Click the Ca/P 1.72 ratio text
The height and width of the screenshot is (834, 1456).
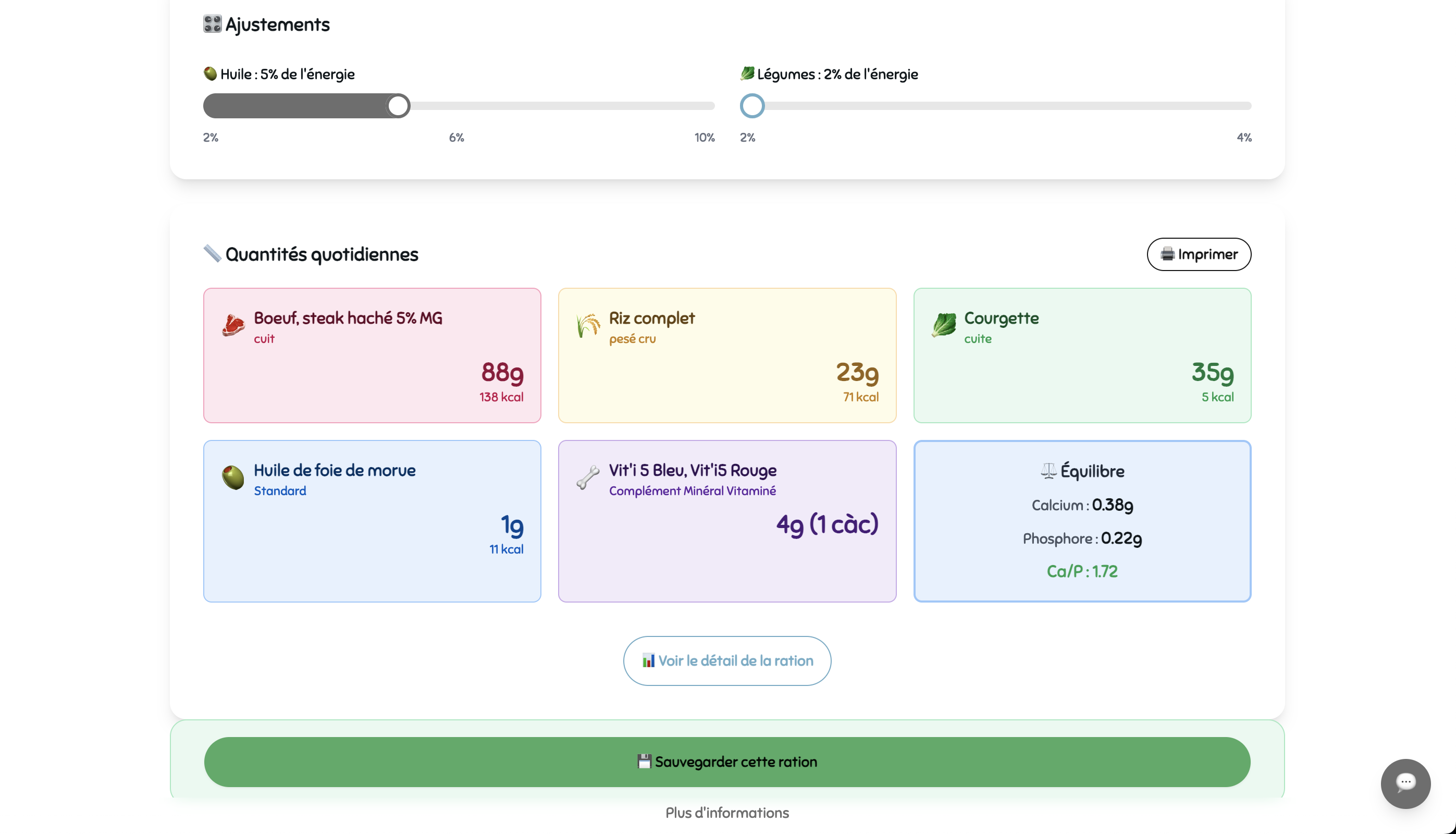click(1081, 571)
